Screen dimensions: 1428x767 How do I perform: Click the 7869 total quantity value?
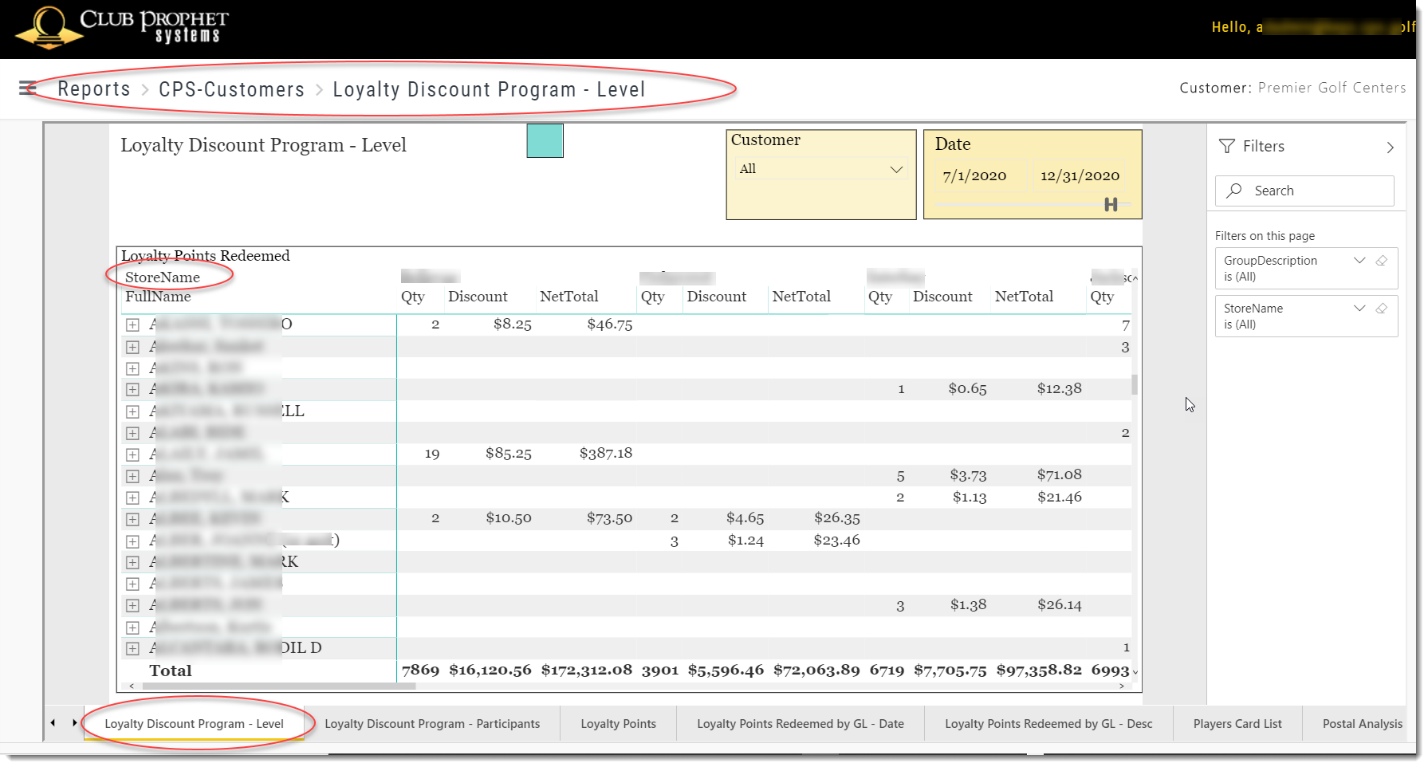(420, 670)
